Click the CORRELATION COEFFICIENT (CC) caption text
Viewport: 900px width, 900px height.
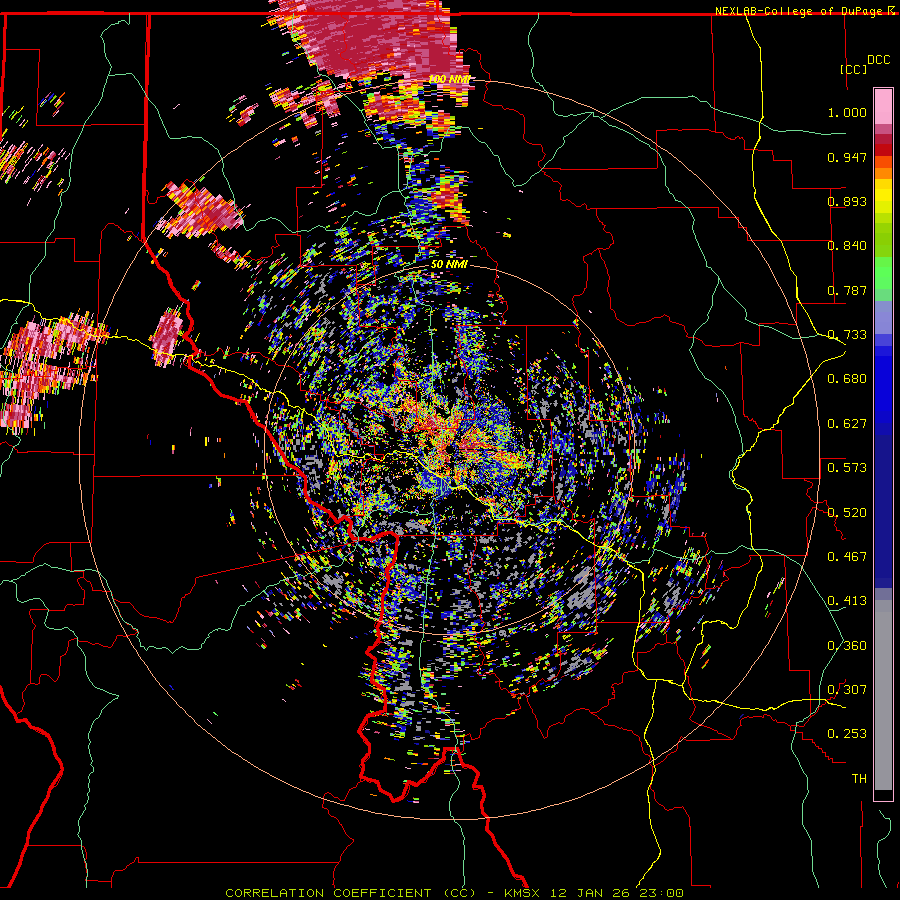point(350,893)
